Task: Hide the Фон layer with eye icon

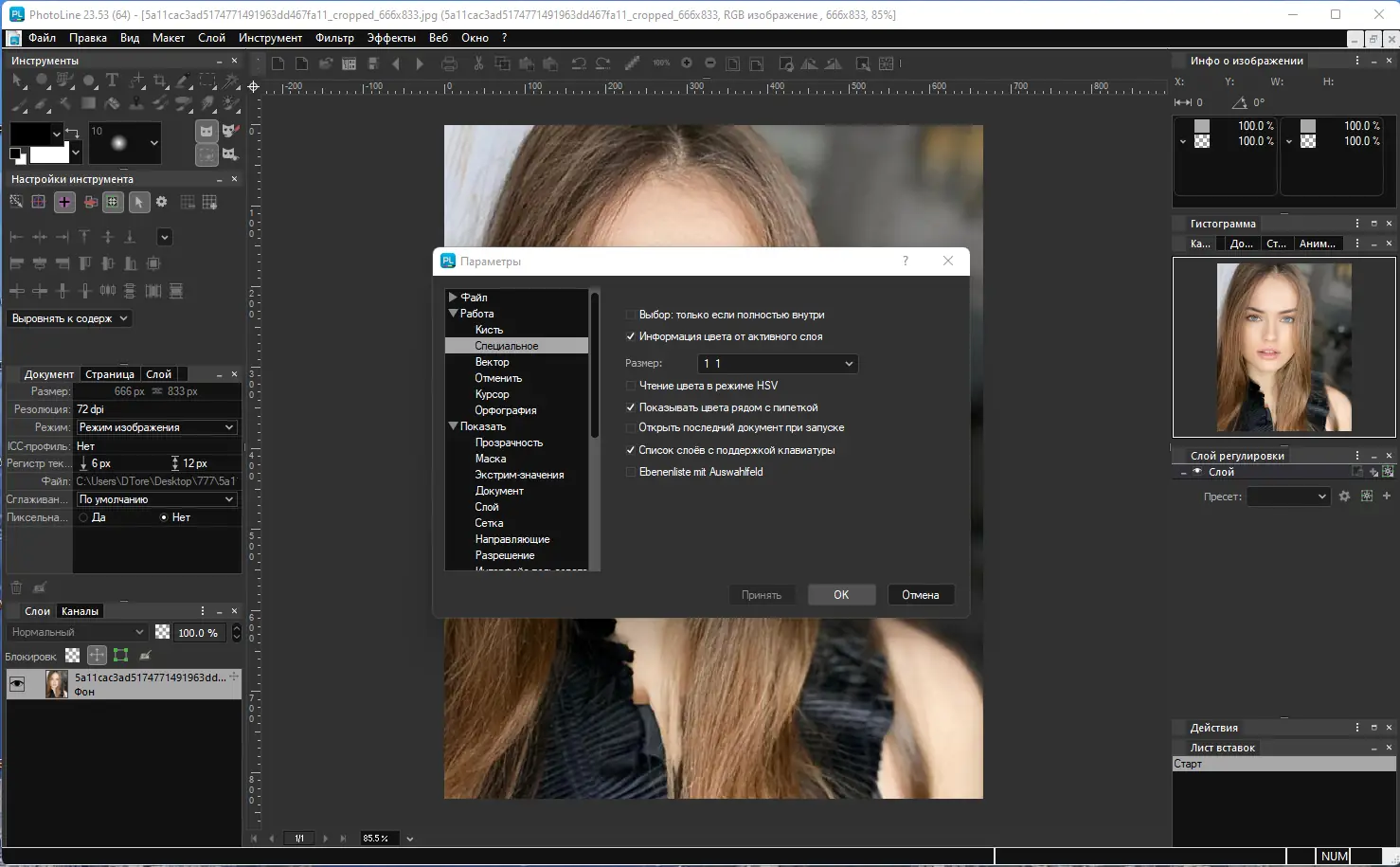Action: click(17, 683)
